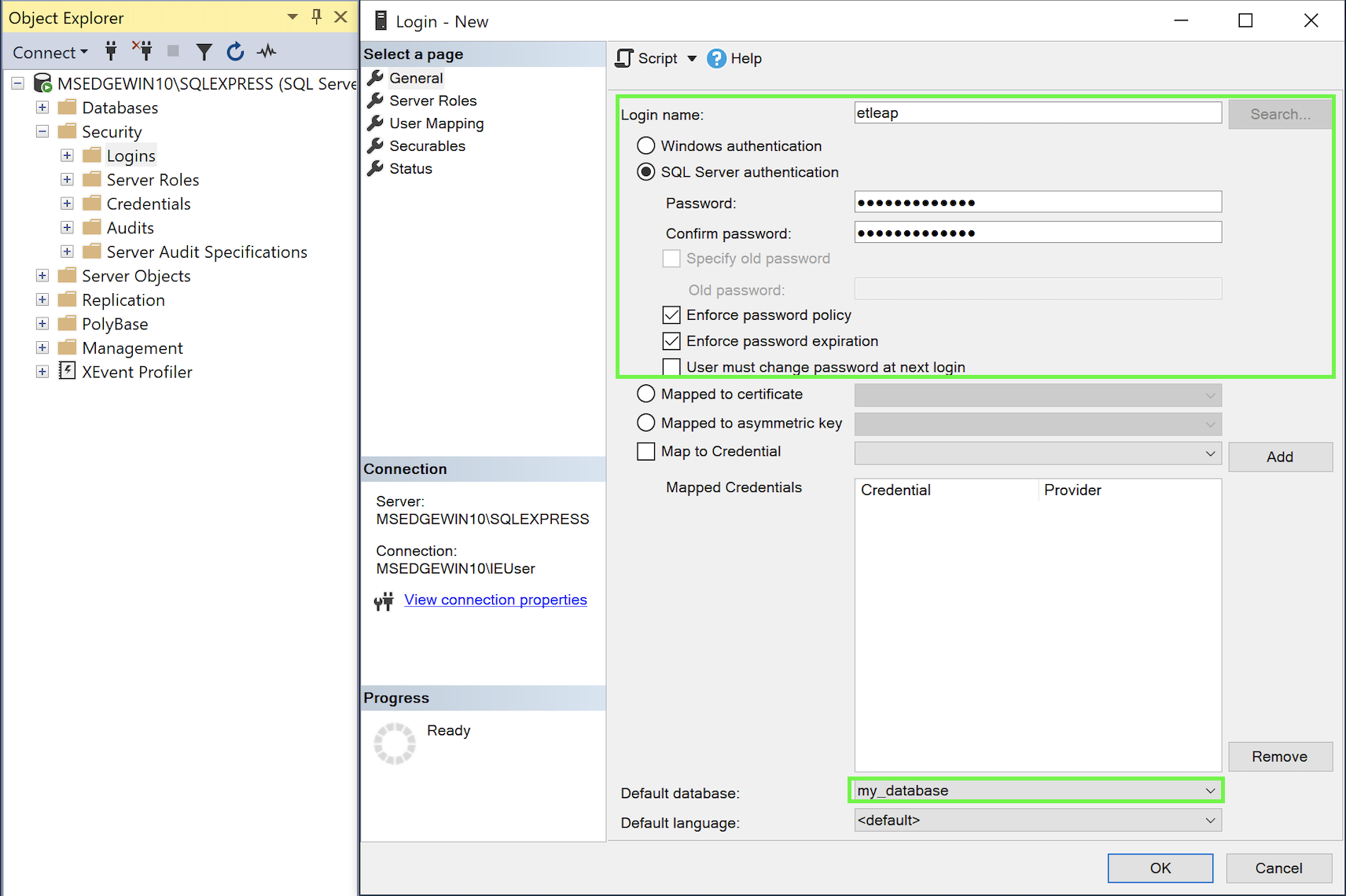Switch to the User Mapping page

click(x=436, y=123)
